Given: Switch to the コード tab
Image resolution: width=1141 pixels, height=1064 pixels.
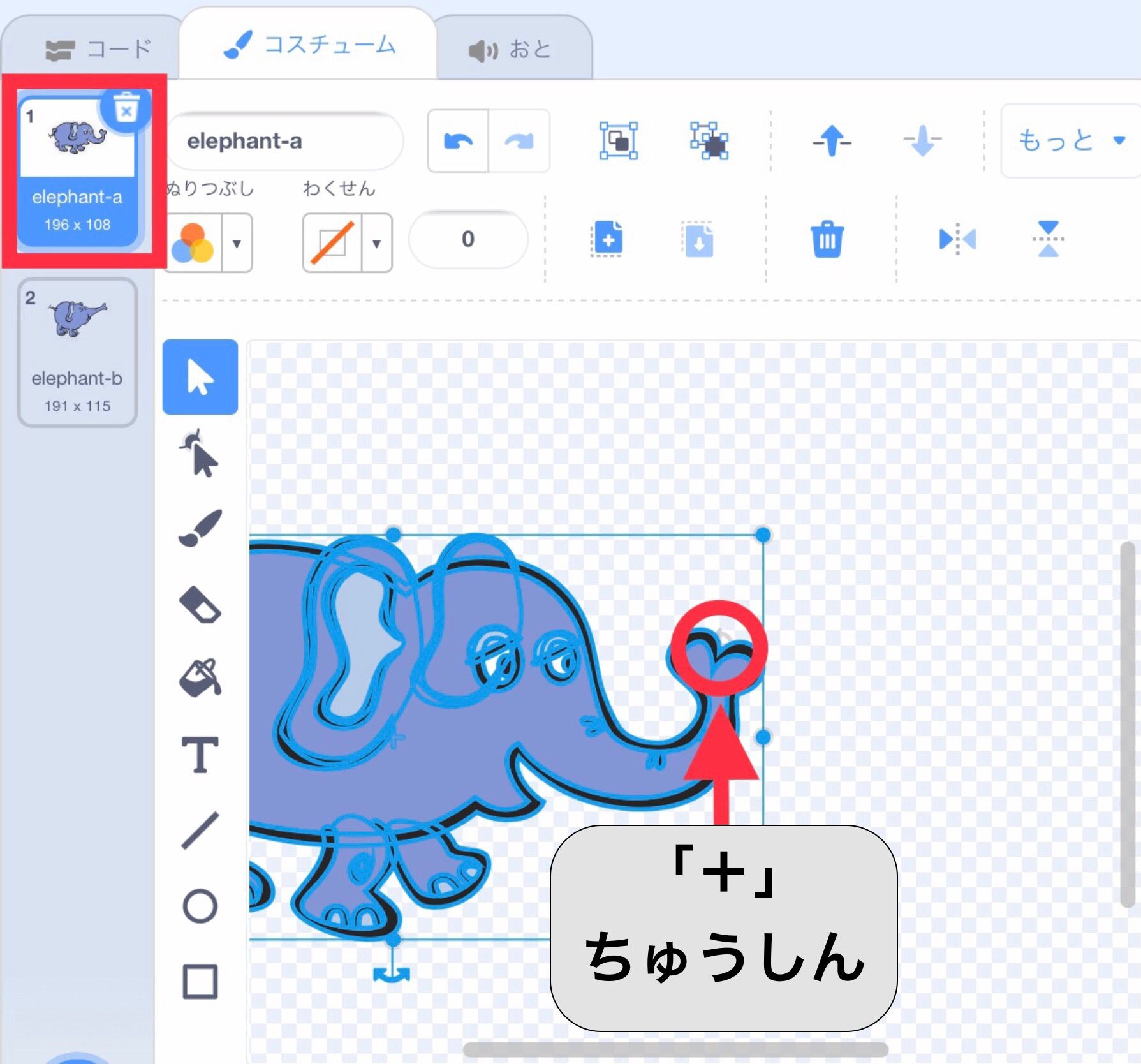Looking at the screenshot, I should (99, 49).
